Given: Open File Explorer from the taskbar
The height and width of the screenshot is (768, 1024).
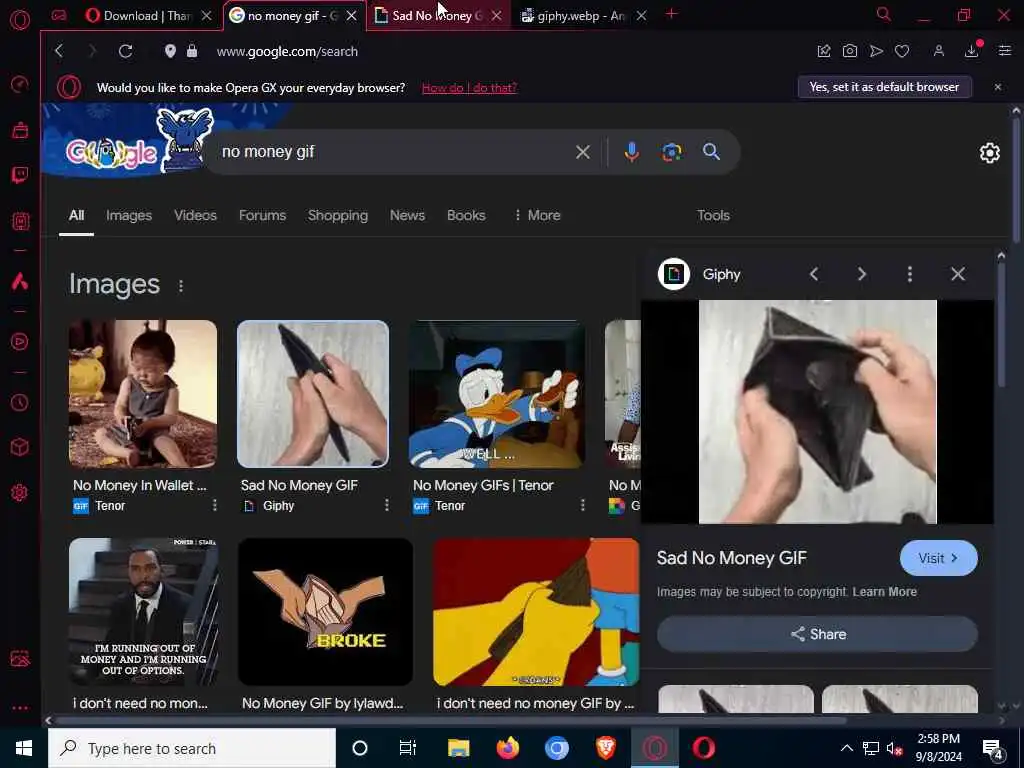Looking at the screenshot, I should pyautogui.click(x=458, y=748).
